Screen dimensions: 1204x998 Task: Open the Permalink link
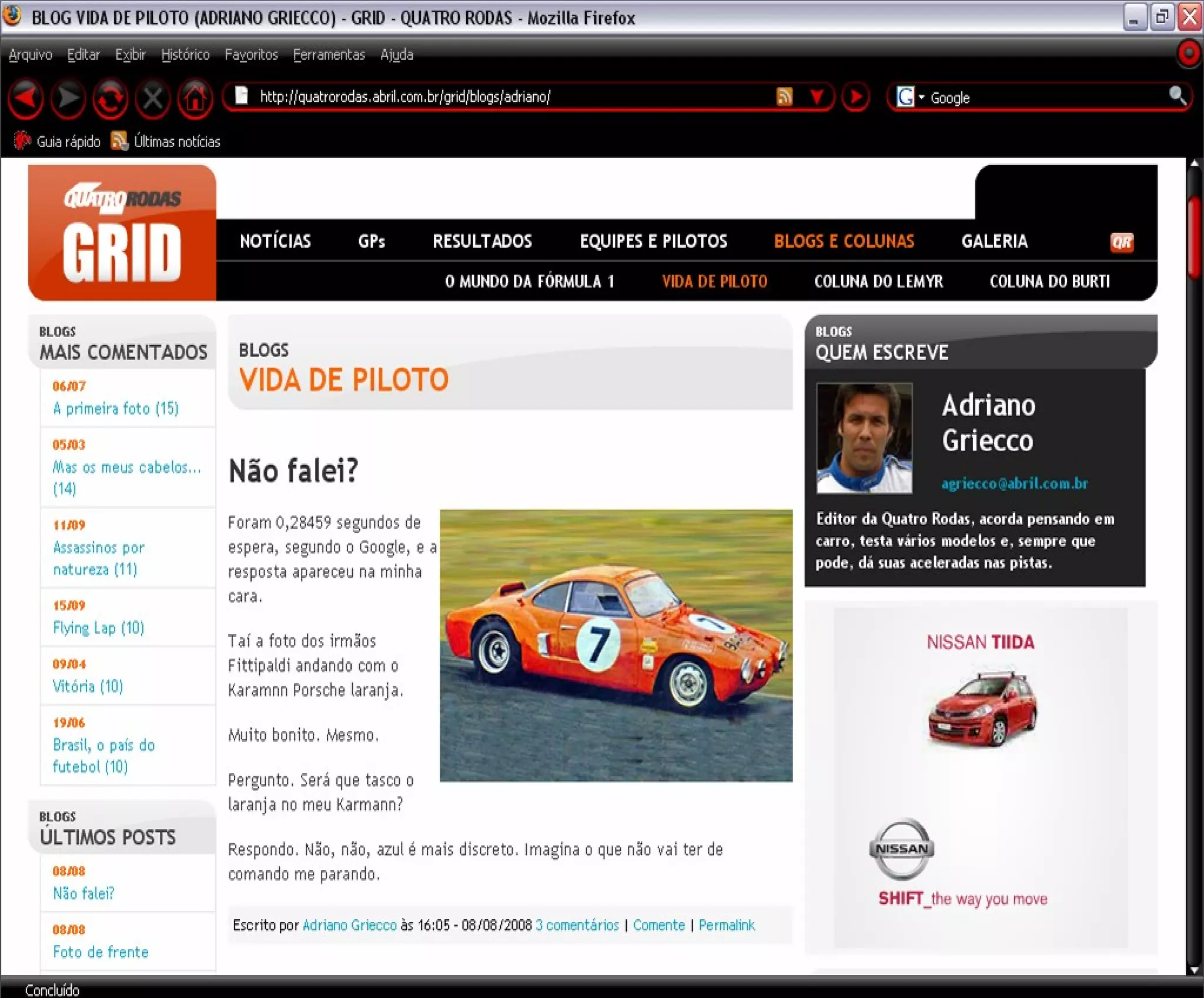727,925
